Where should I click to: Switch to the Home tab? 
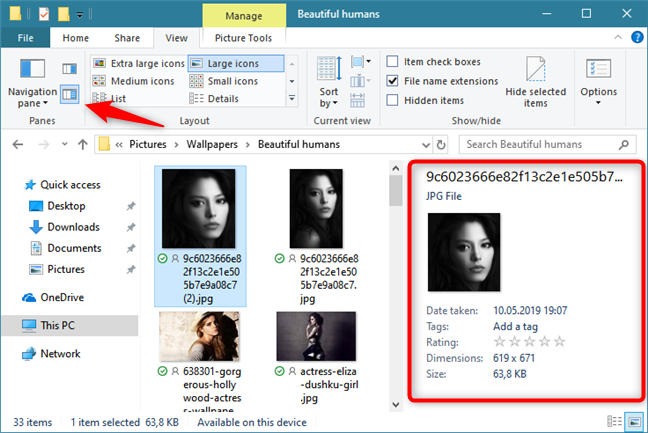(x=76, y=38)
